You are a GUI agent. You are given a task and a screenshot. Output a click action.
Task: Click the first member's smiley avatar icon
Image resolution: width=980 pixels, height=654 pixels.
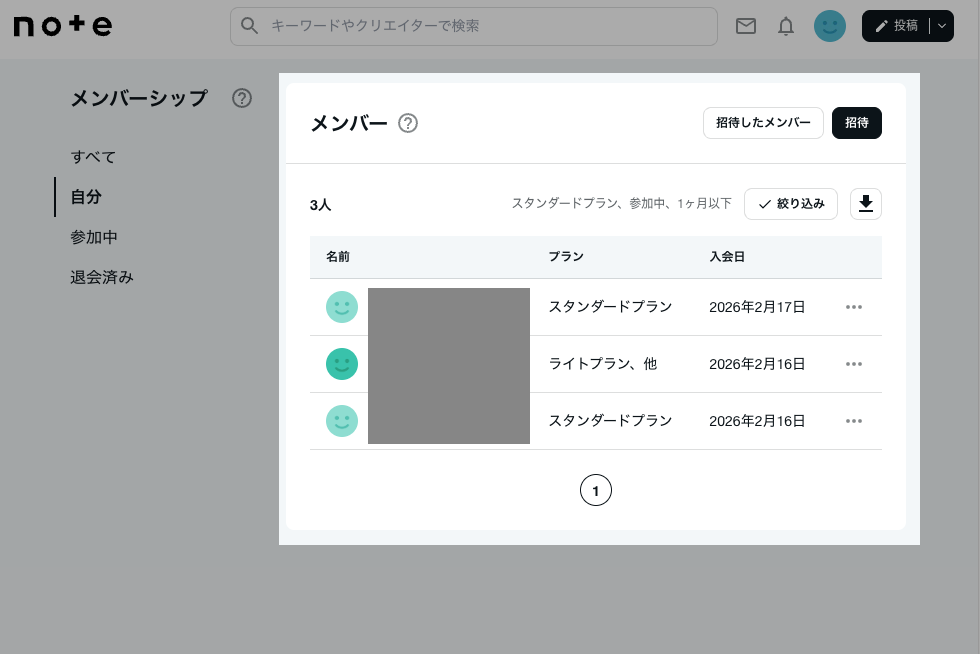tap(342, 307)
